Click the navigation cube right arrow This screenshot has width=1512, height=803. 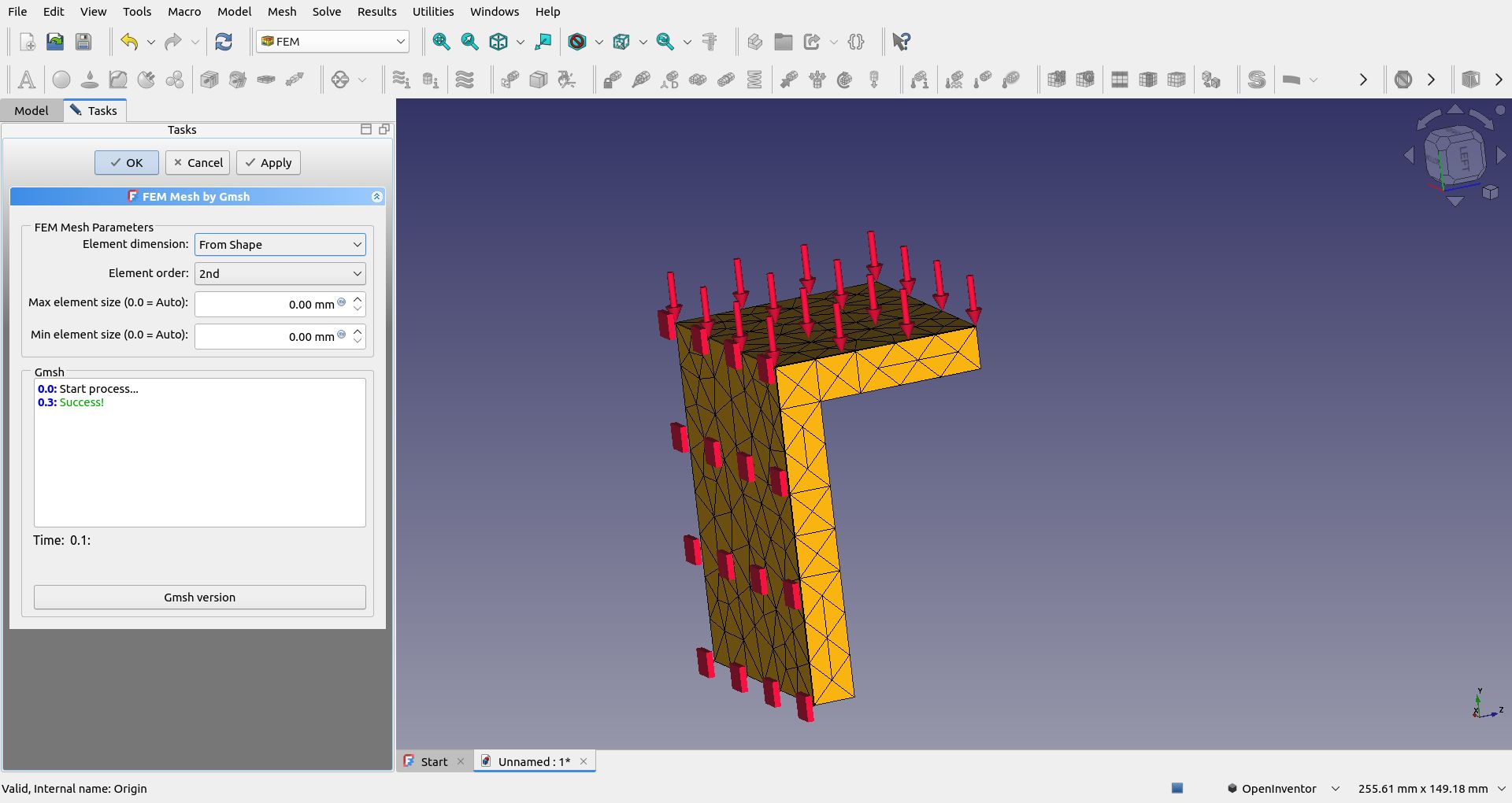coord(1501,156)
